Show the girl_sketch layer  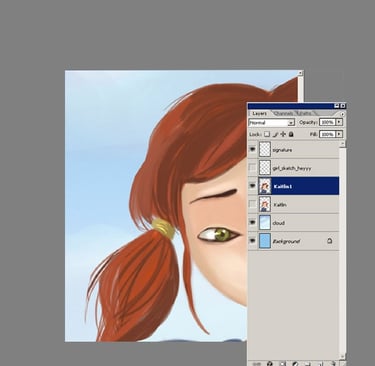[253, 168]
